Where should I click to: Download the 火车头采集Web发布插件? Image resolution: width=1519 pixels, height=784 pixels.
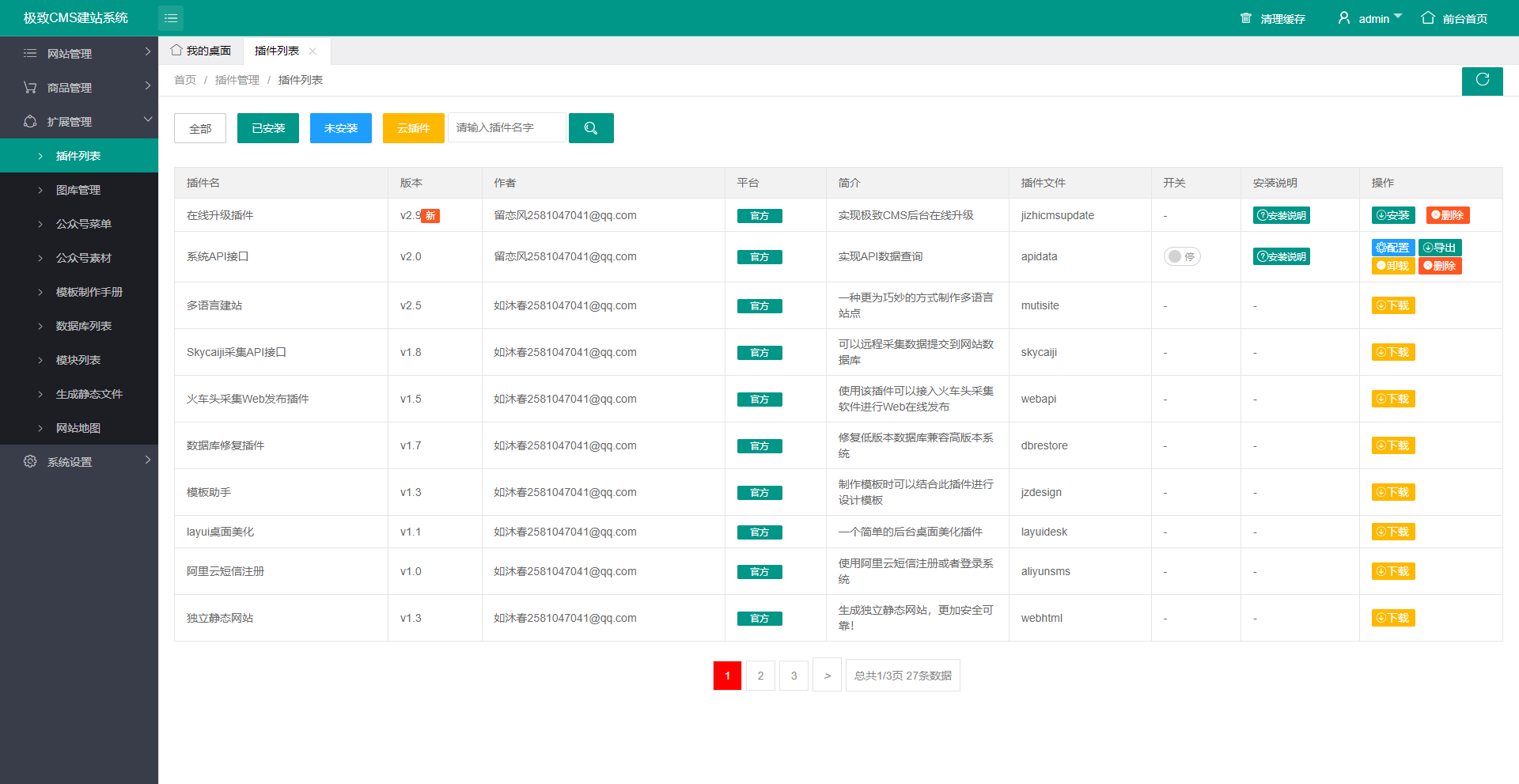(x=1393, y=399)
